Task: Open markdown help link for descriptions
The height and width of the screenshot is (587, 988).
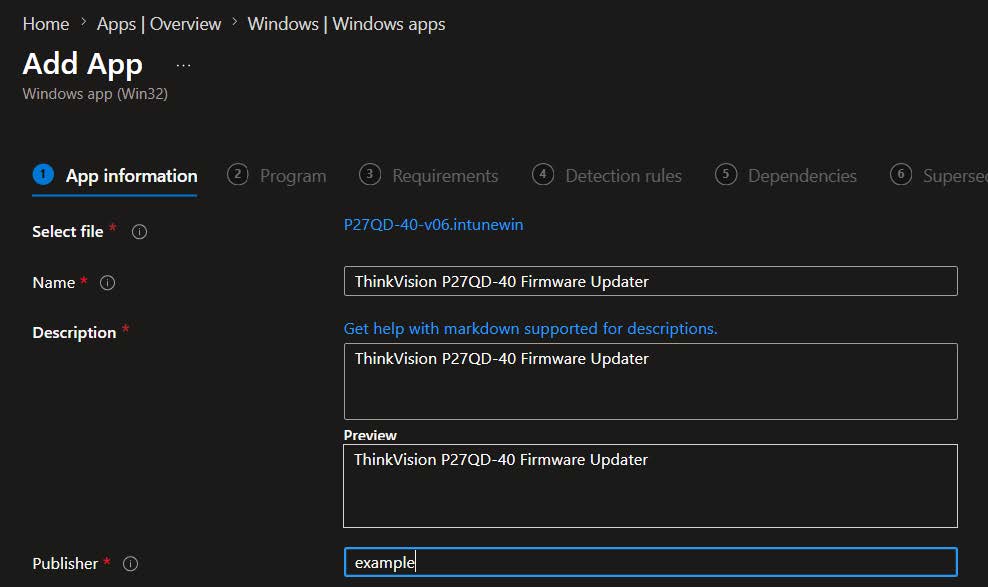Action: click(x=531, y=329)
